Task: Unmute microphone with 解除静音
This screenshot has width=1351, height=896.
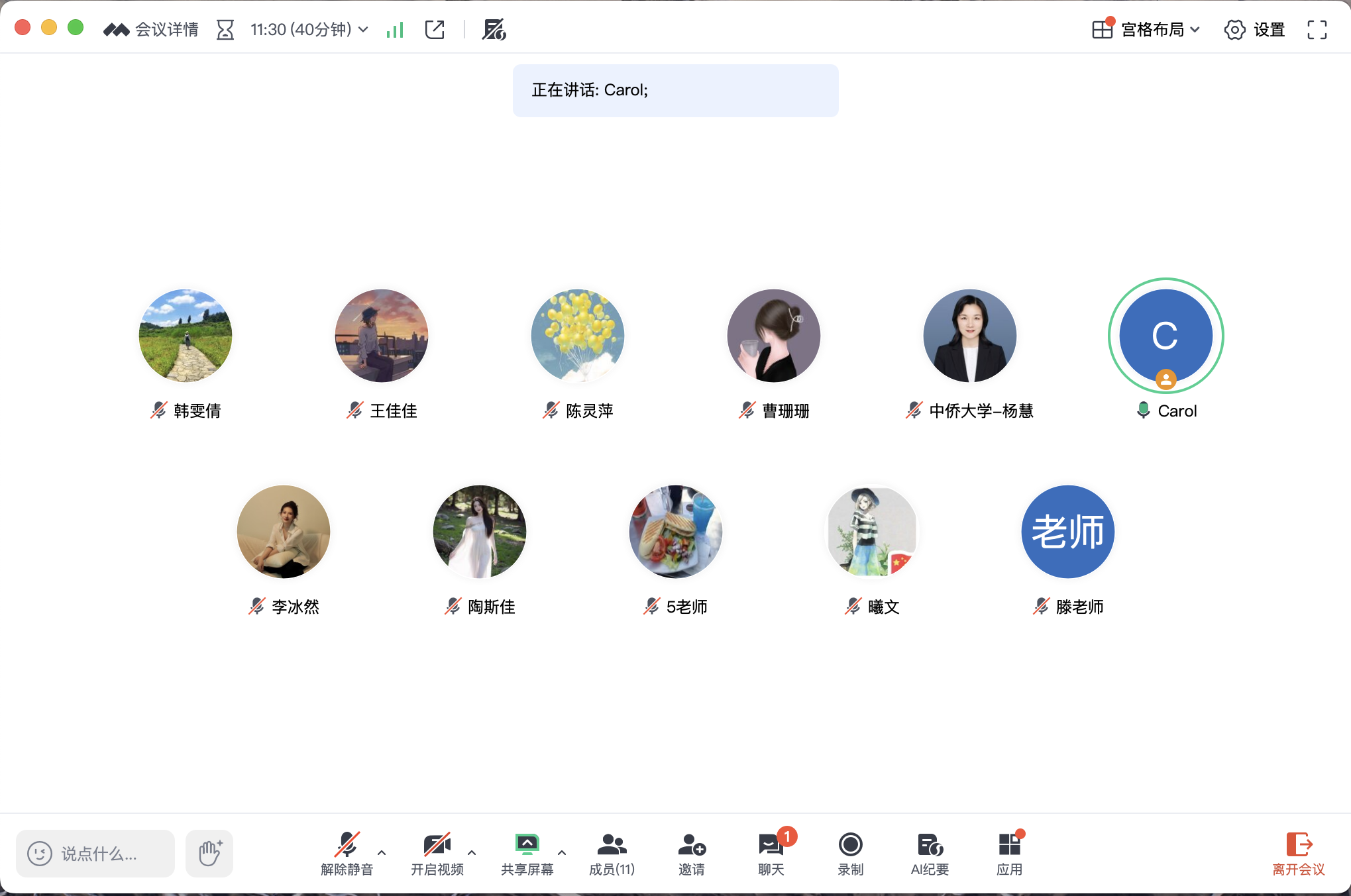Action: tap(347, 853)
